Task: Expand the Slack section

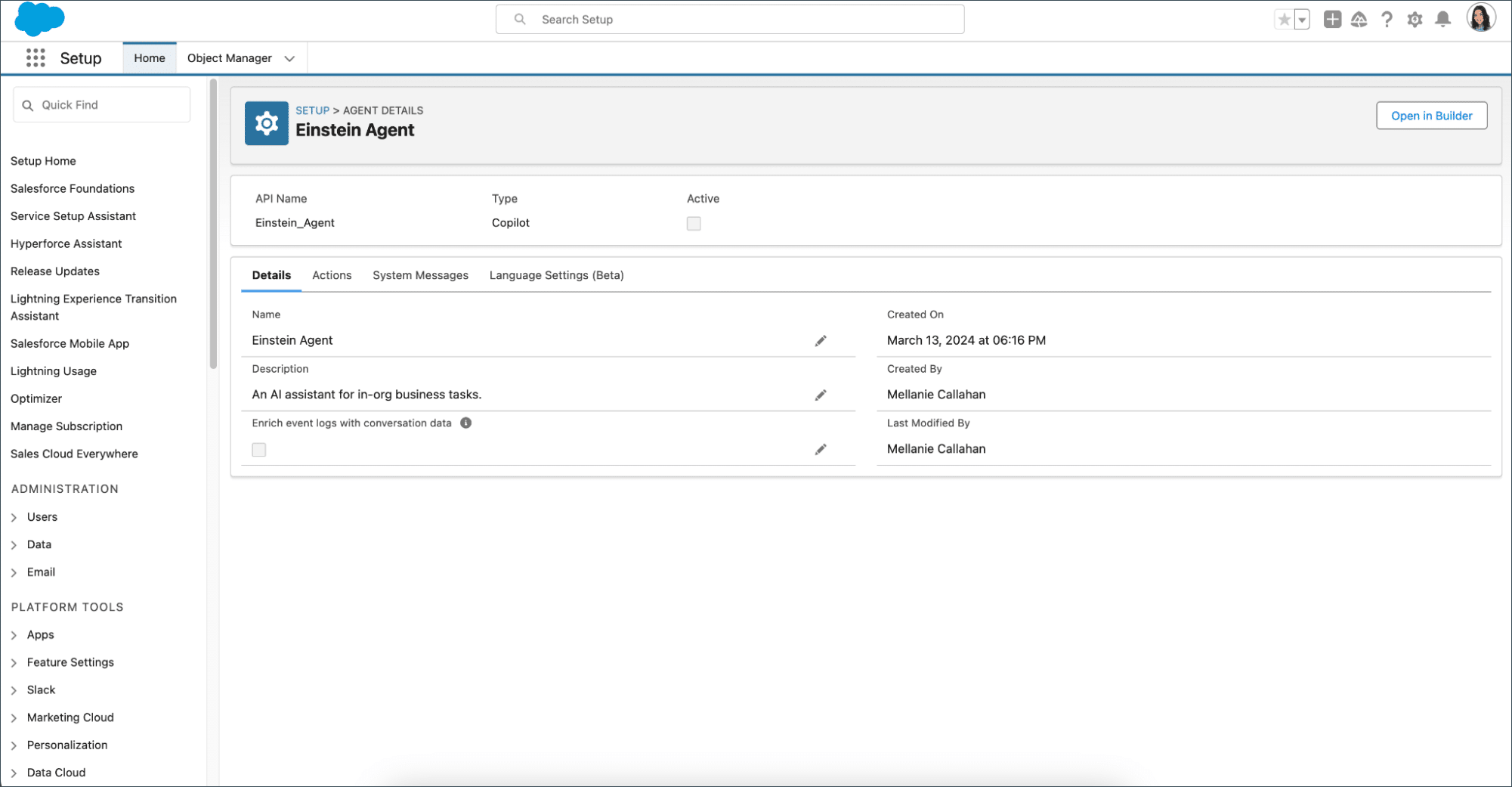Action: click(14, 690)
